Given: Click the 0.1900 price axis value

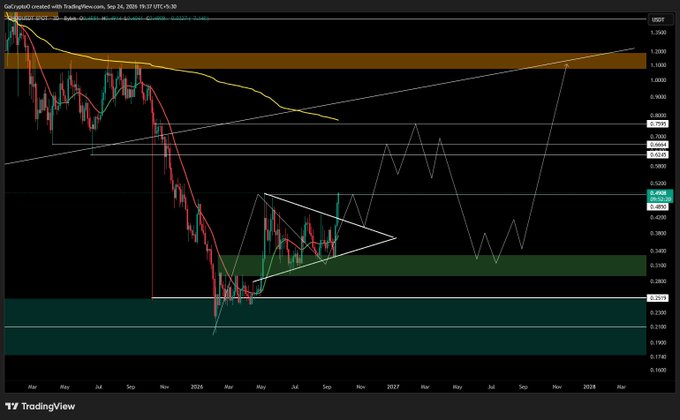Looking at the screenshot, I should pyautogui.click(x=658, y=342).
